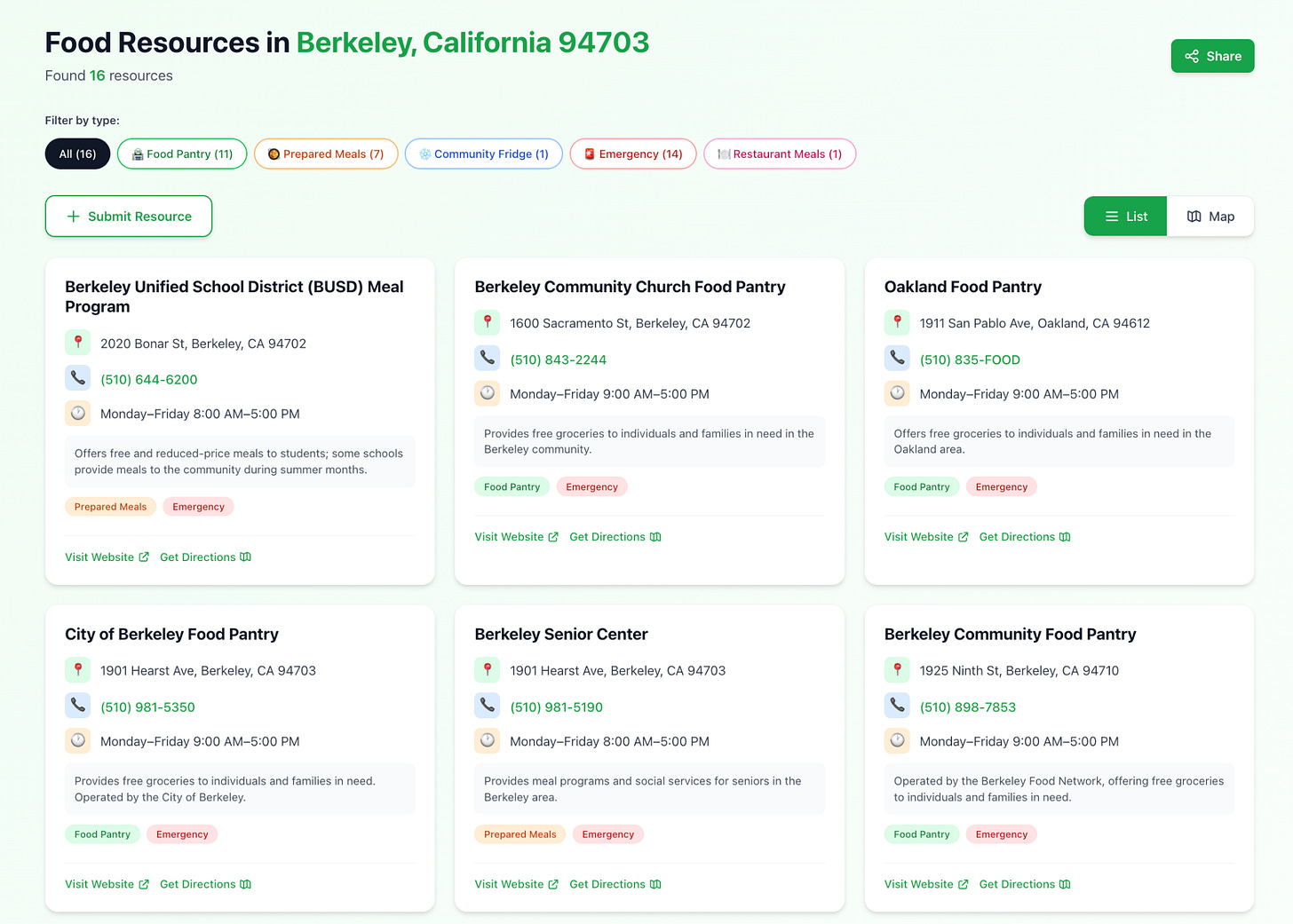Screen dimensions: 1293x924
Task: Click location pin icon for Berkeley Senior Center
Action: (488, 670)
